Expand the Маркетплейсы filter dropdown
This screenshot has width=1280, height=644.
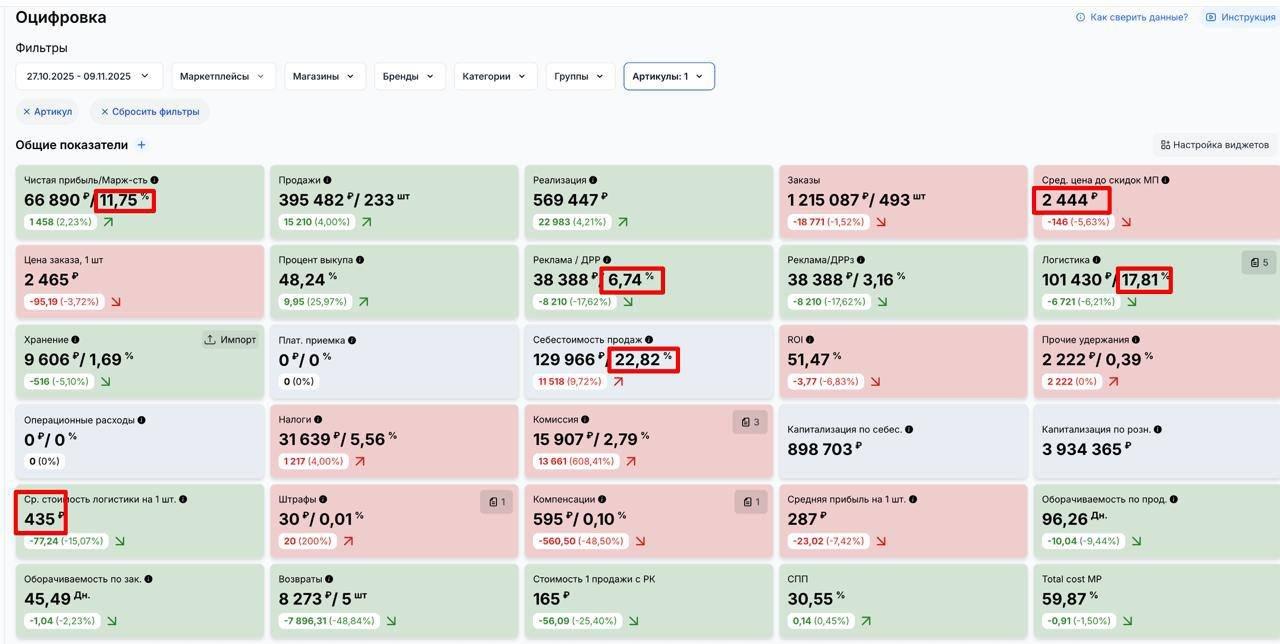[x=223, y=76]
